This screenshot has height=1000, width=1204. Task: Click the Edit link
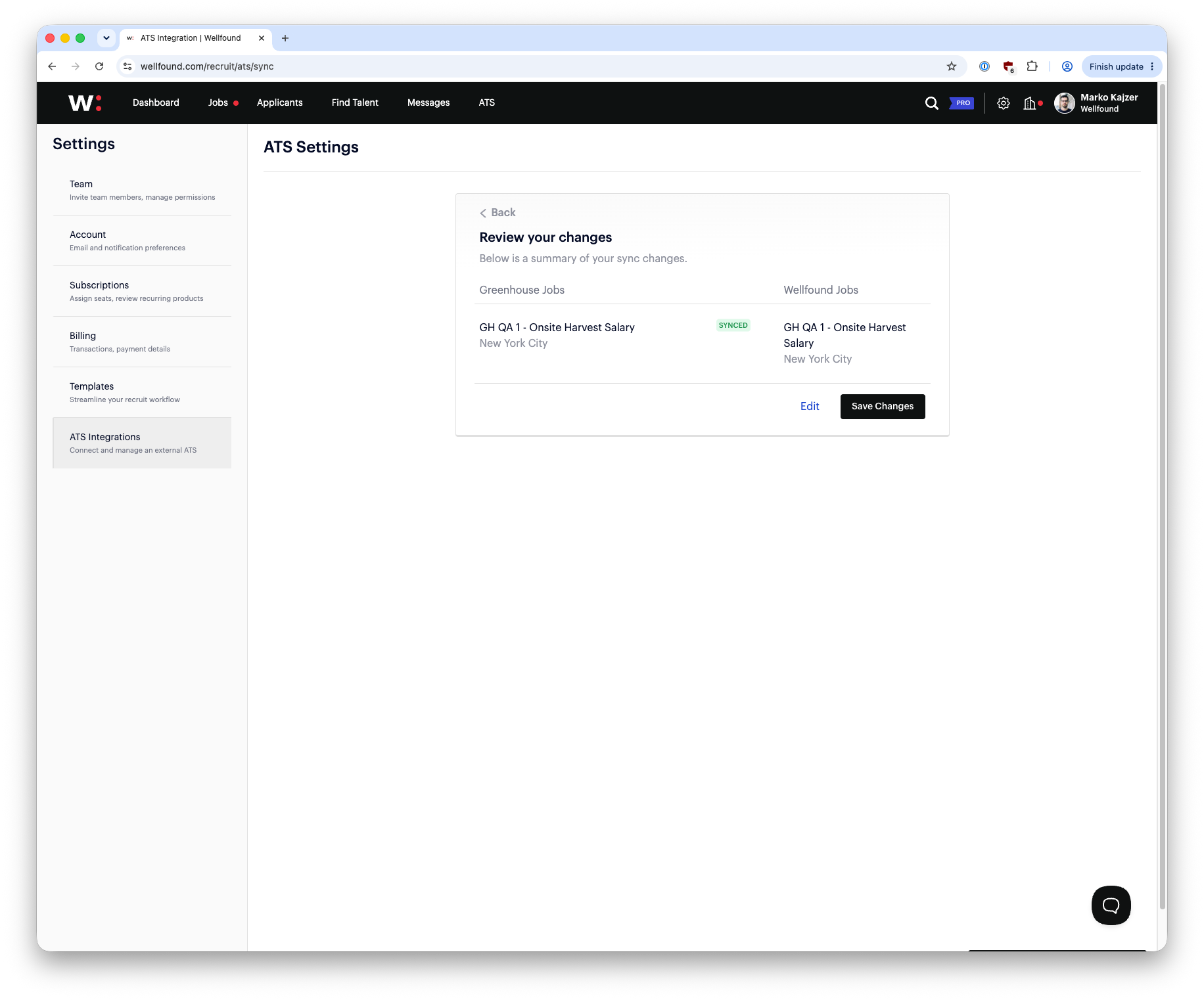click(x=810, y=407)
